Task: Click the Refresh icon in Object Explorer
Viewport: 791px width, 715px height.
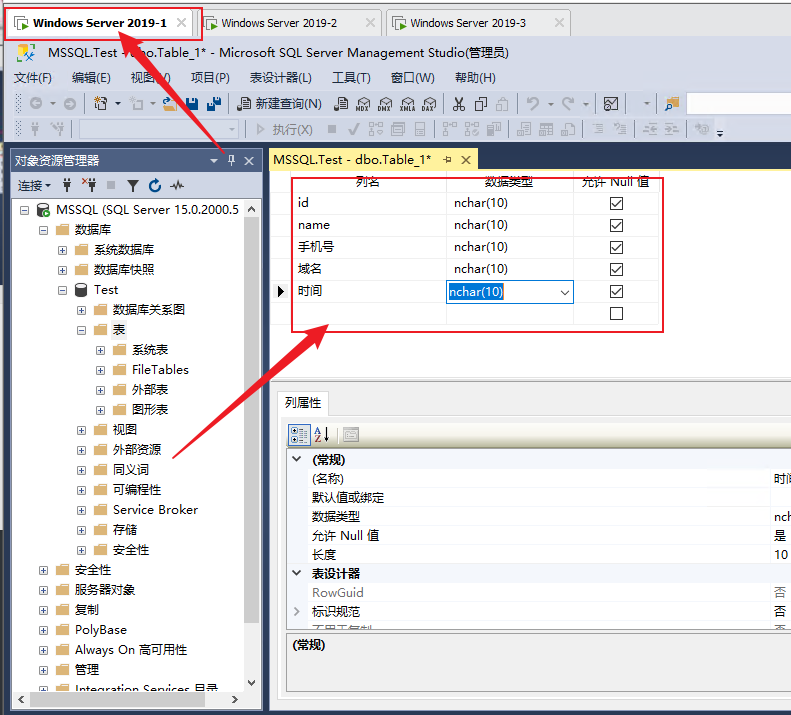Action: point(155,186)
